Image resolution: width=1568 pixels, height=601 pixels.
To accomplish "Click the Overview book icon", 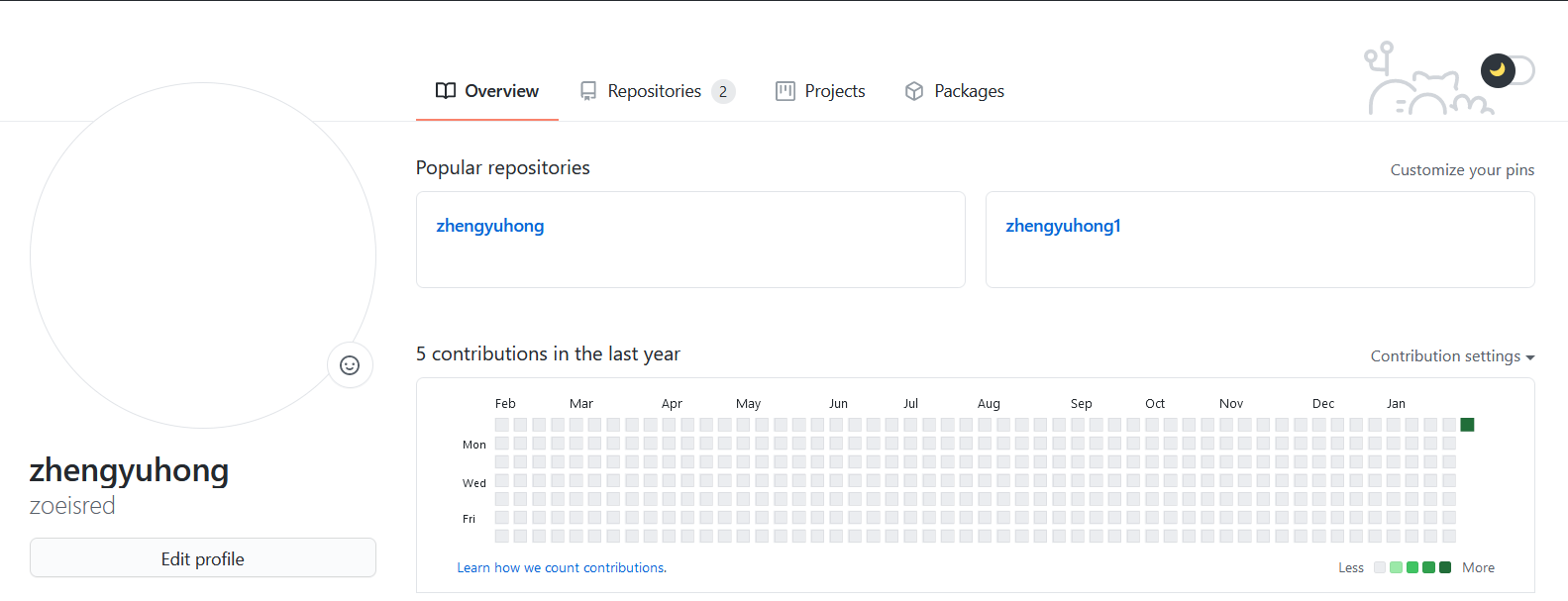I will [446, 91].
